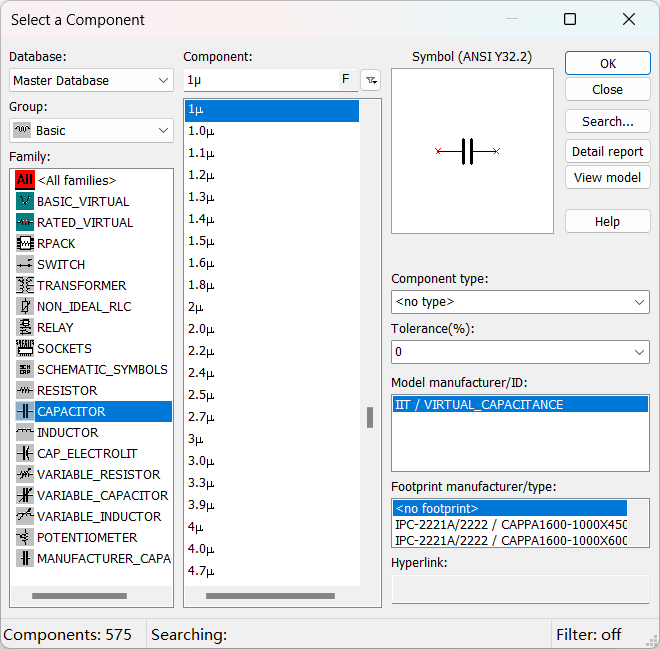Click the SWITCH family icon
Viewport: 660px width, 649px height.
click(x=25, y=264)
